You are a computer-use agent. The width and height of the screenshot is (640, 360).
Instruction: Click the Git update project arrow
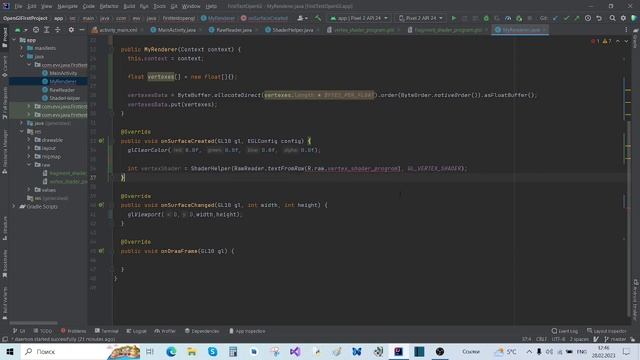coord(556,18)
